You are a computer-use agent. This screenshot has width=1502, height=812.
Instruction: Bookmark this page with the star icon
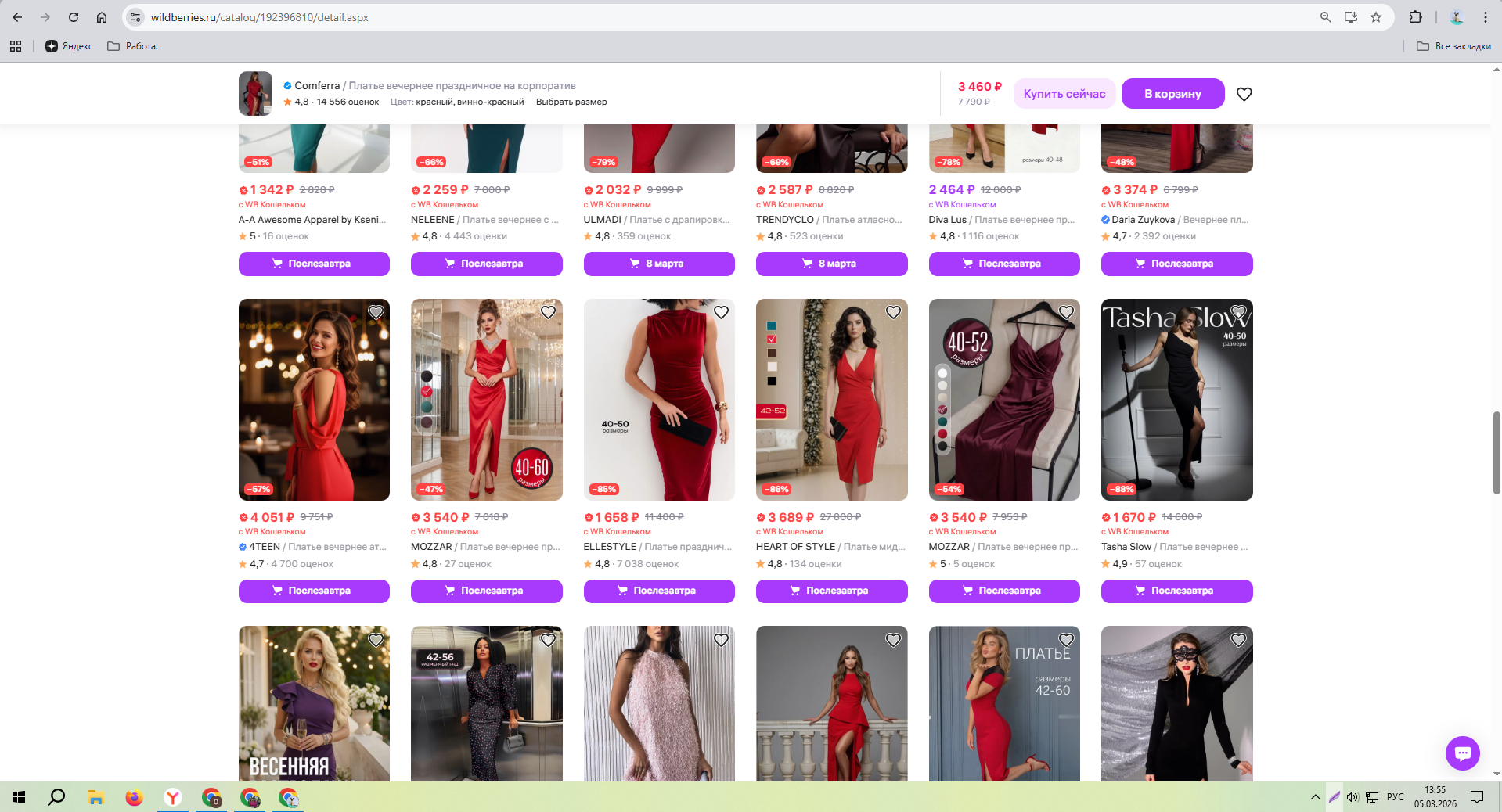pos(1376,17)
